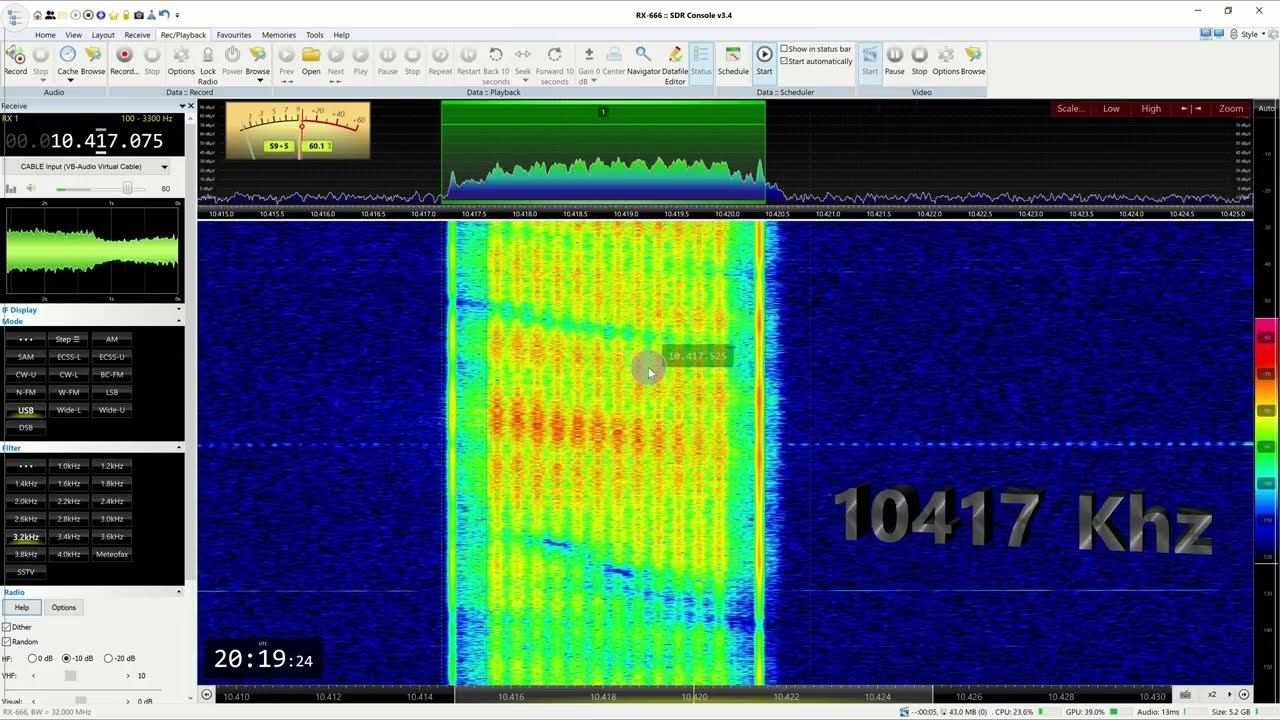This screenshot has height=720, width=1280.
Task: Switch to the Receive ribbon tab
Action: tap(137, 35)
